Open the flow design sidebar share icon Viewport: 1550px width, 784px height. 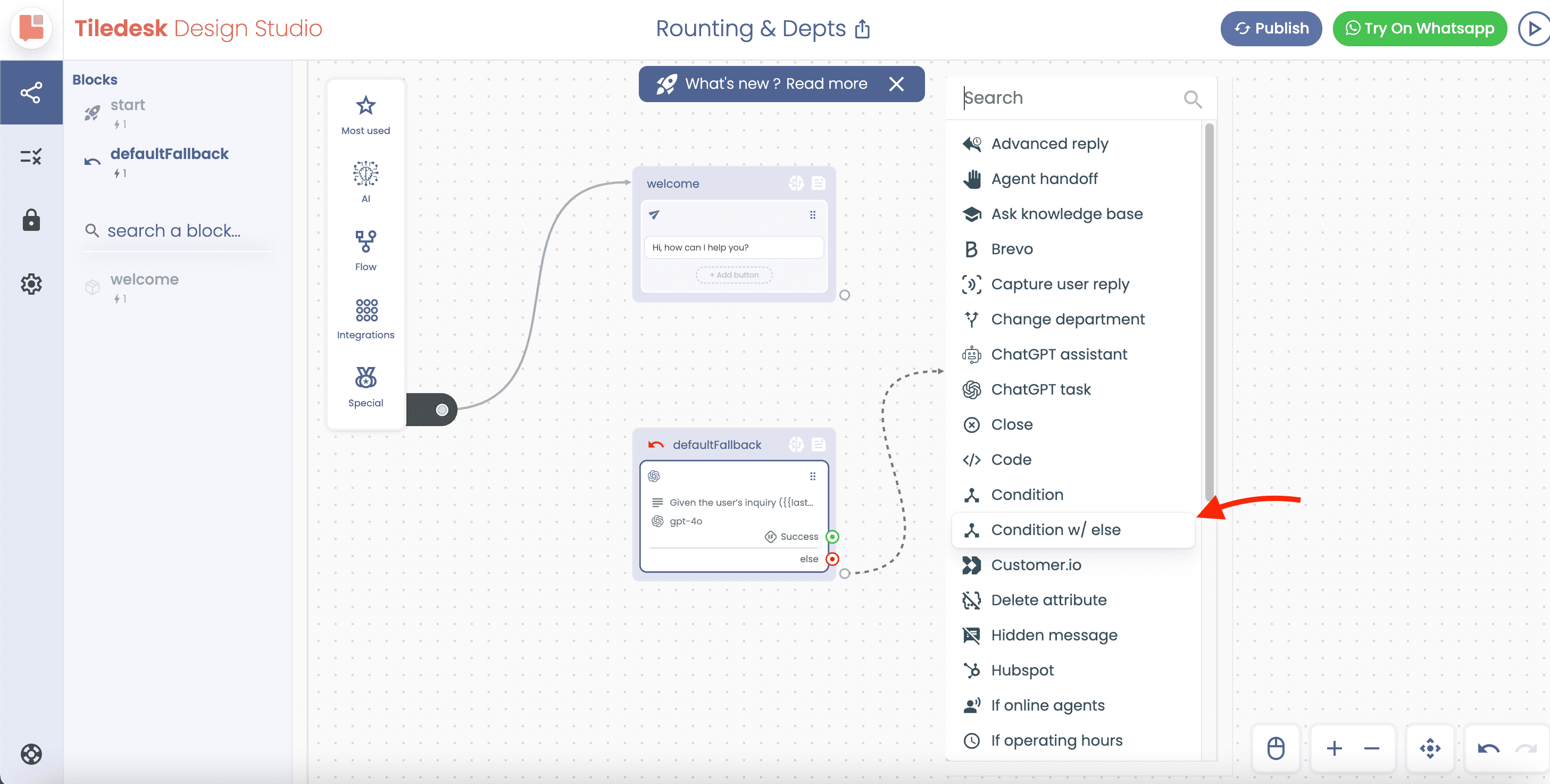(31, 92)
